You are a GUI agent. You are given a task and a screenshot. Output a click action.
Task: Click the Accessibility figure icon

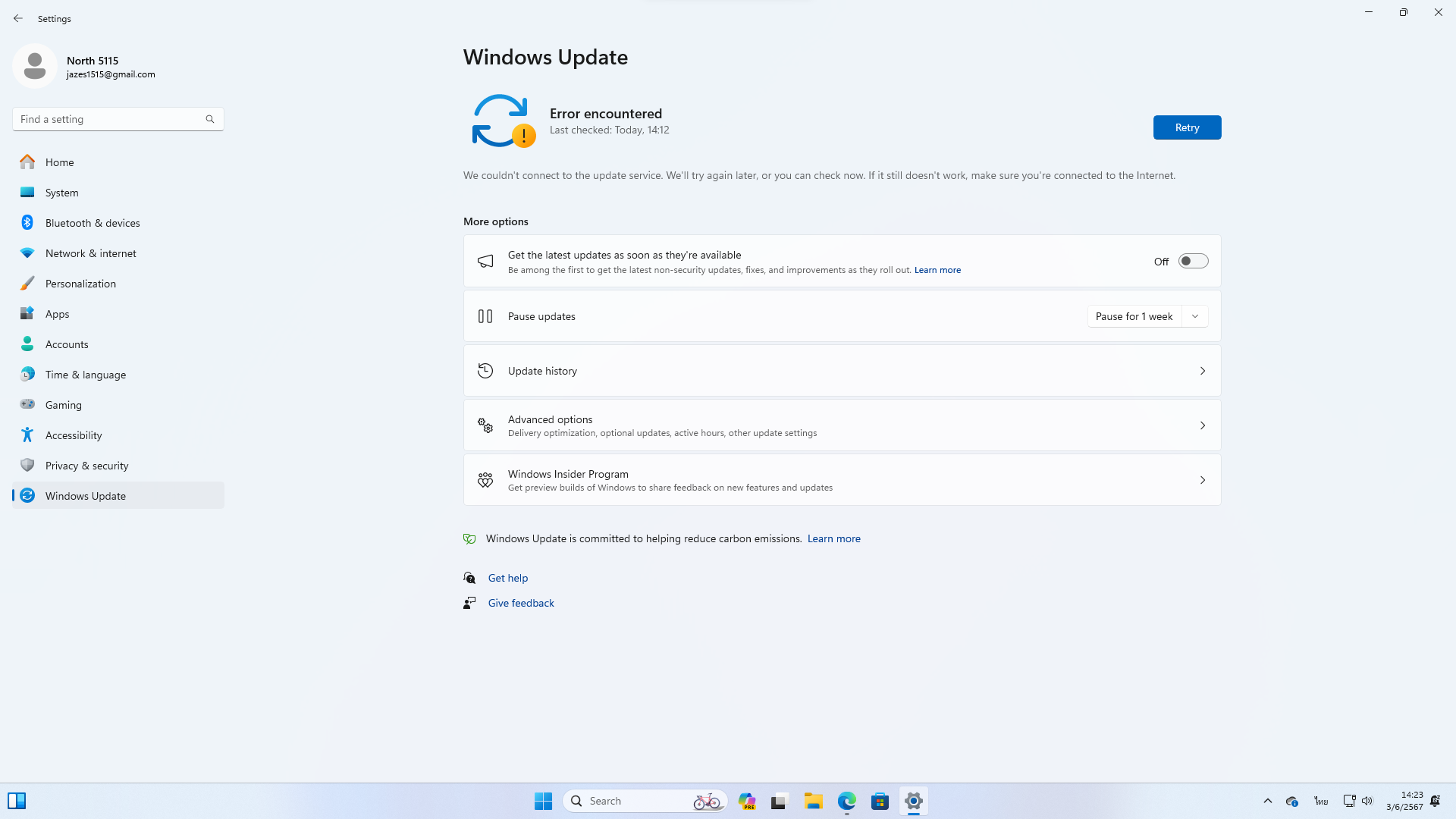point(27,435)
